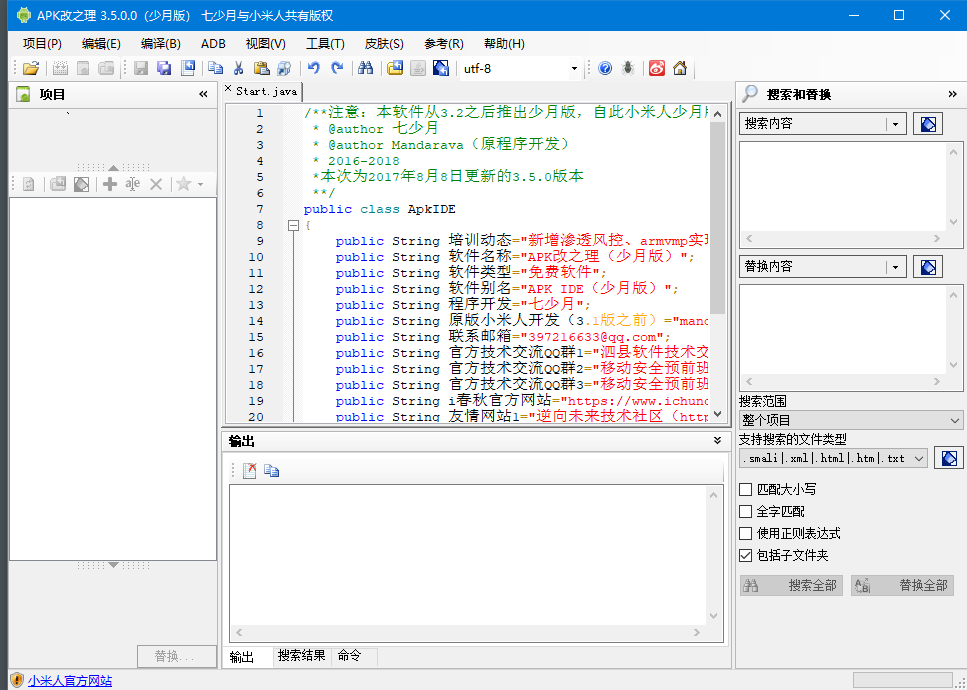Click the bug/debug icon near utf-8
The width and height of the screenshot is (967, 690).
coord(627,68)
